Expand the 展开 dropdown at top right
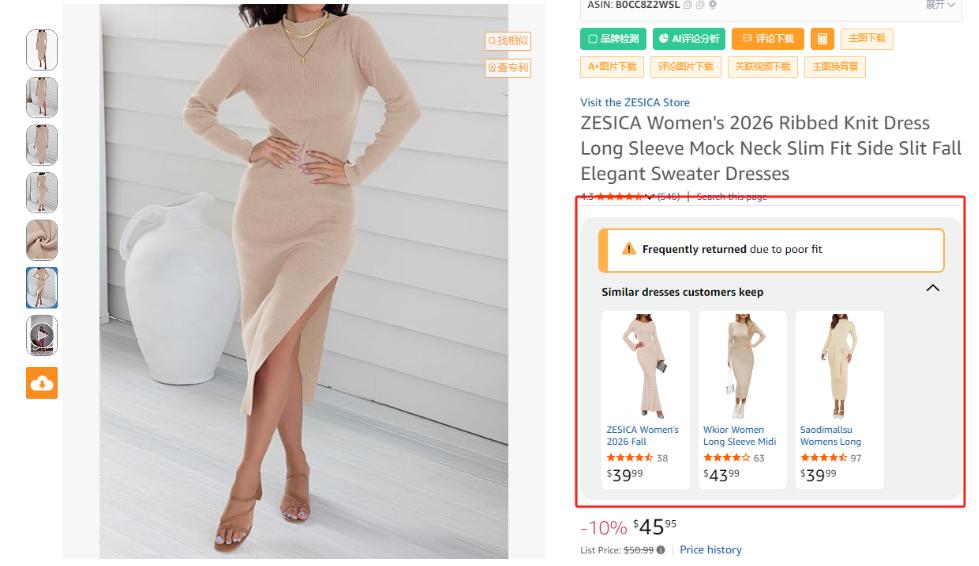The image size is (979, 566). [x=940, y=5]
